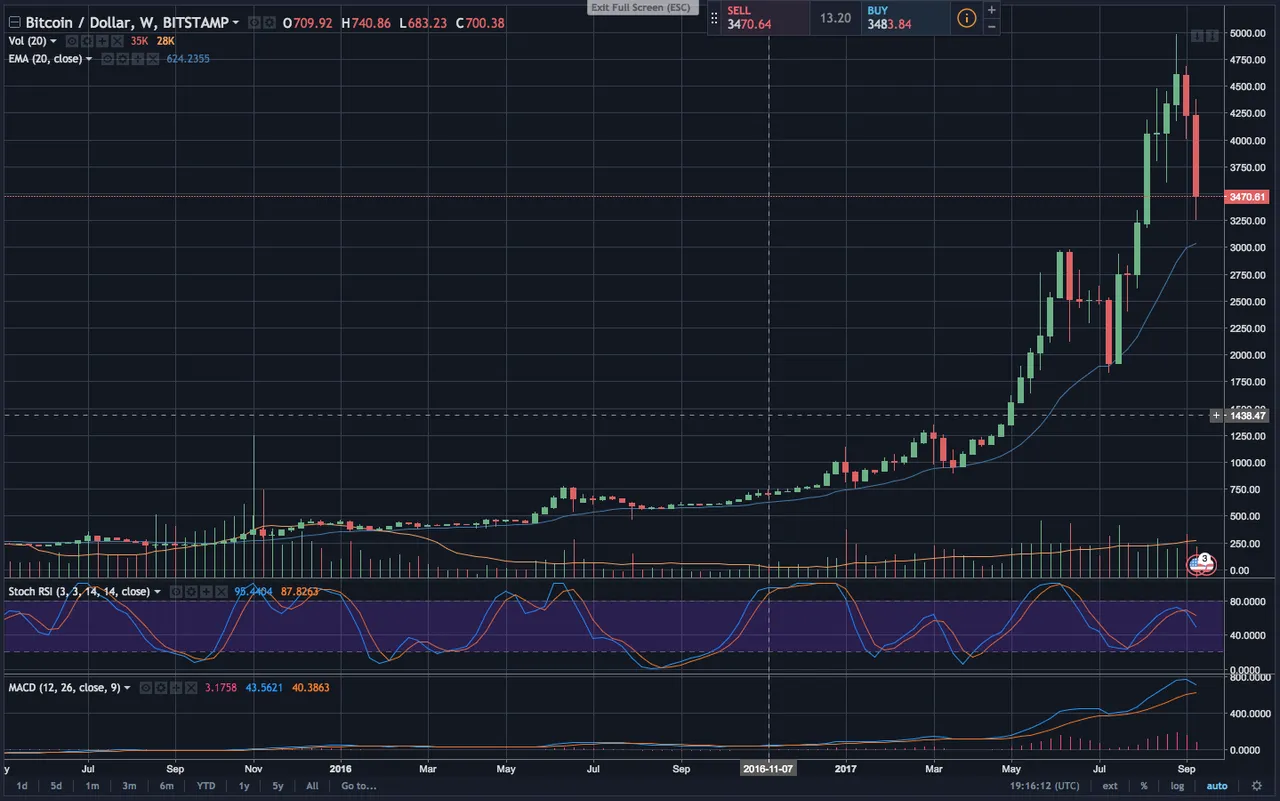This screenshot has width=1280, height=801.
Task: Grab the trading panel drag handle dots
Action: (714, 18)
